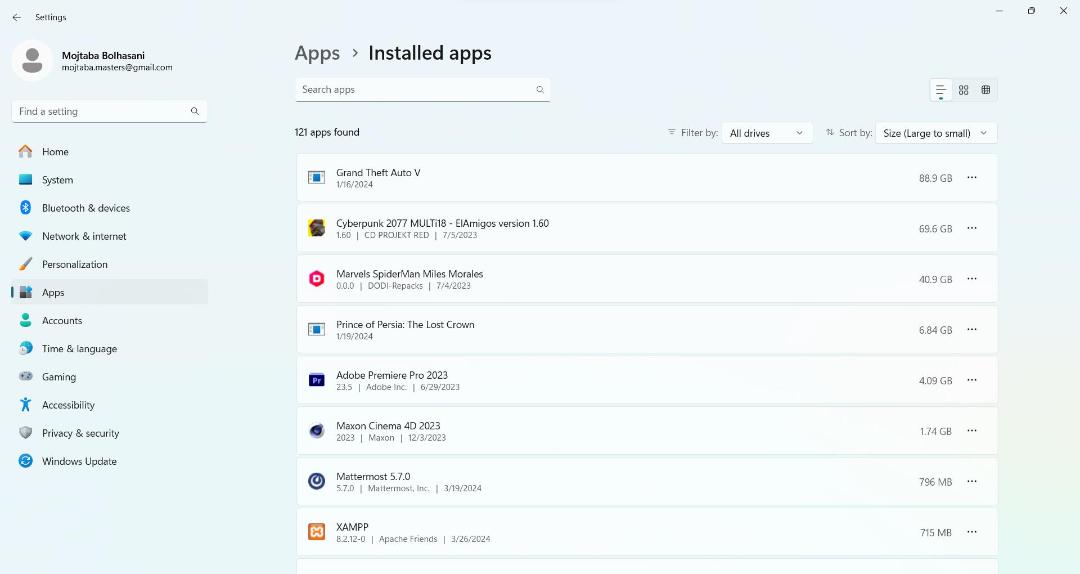This screenshot has width=1080, height=574.
Task: Click the System monitor icon
Action: (x=25, y=180)
